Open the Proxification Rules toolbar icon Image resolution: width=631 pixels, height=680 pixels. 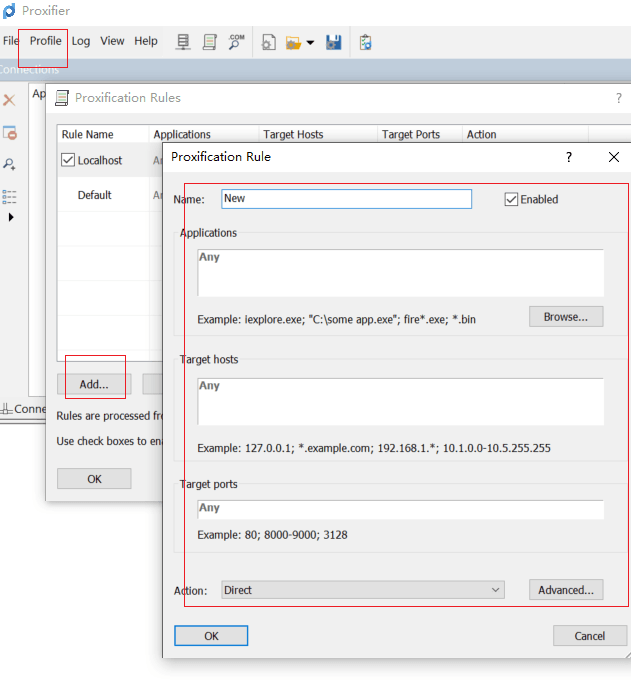[x=209, y=42]
